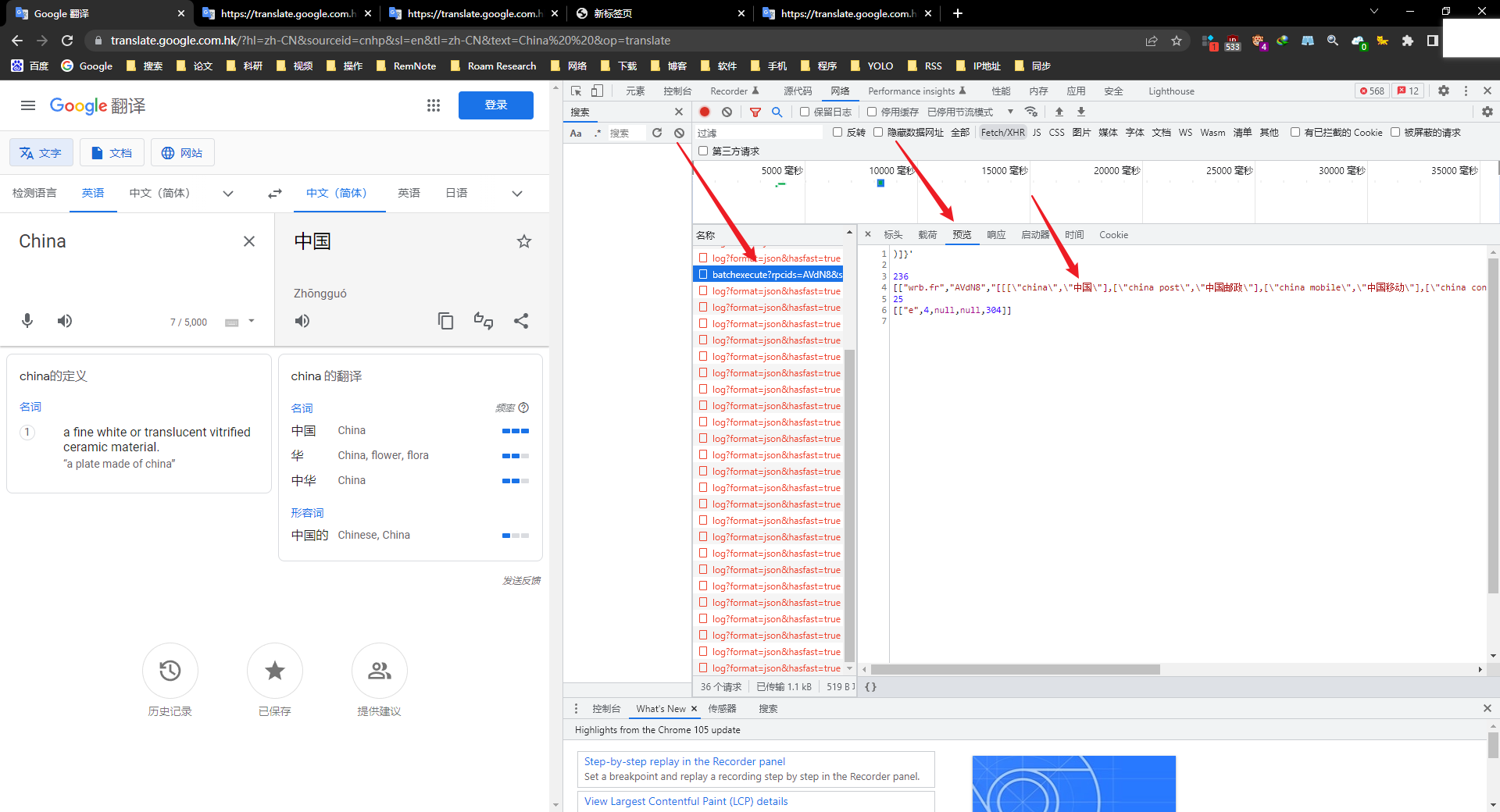Enable the Disable cache (停用缓存) checkbox
This screenshot has width=1500, height=812.
coord(872,112)
